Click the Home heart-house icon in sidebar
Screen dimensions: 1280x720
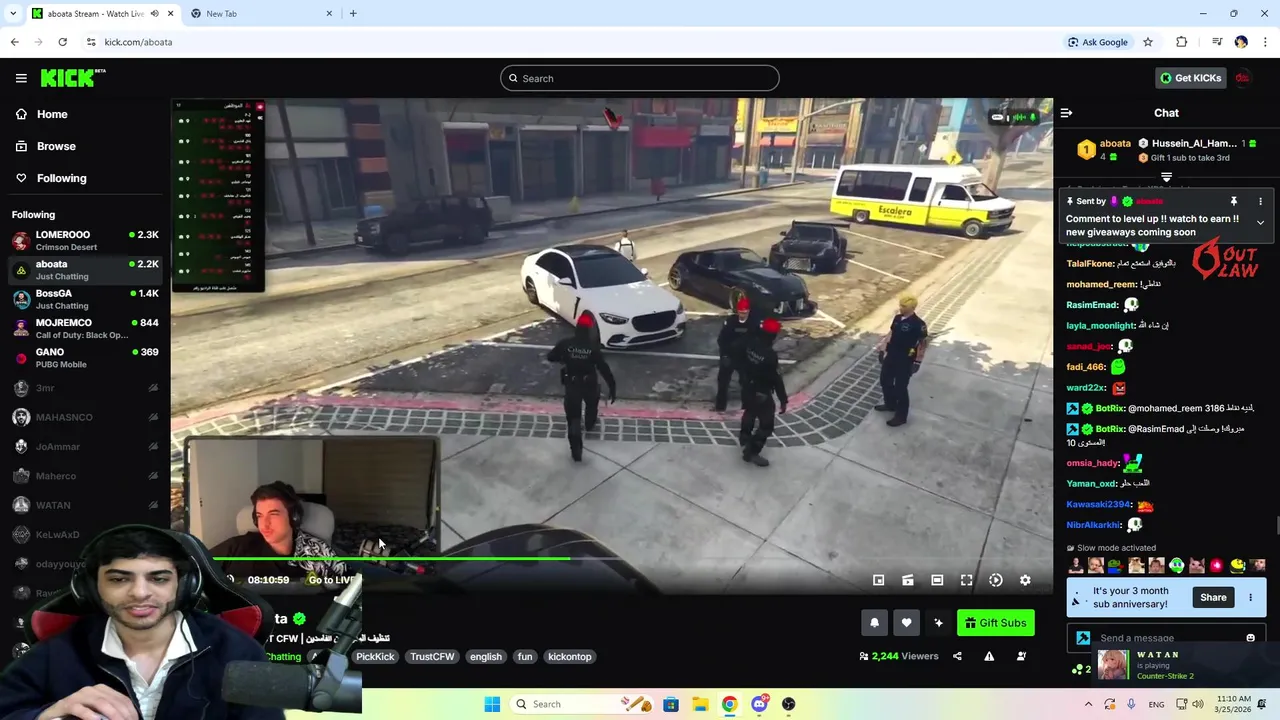21,114
